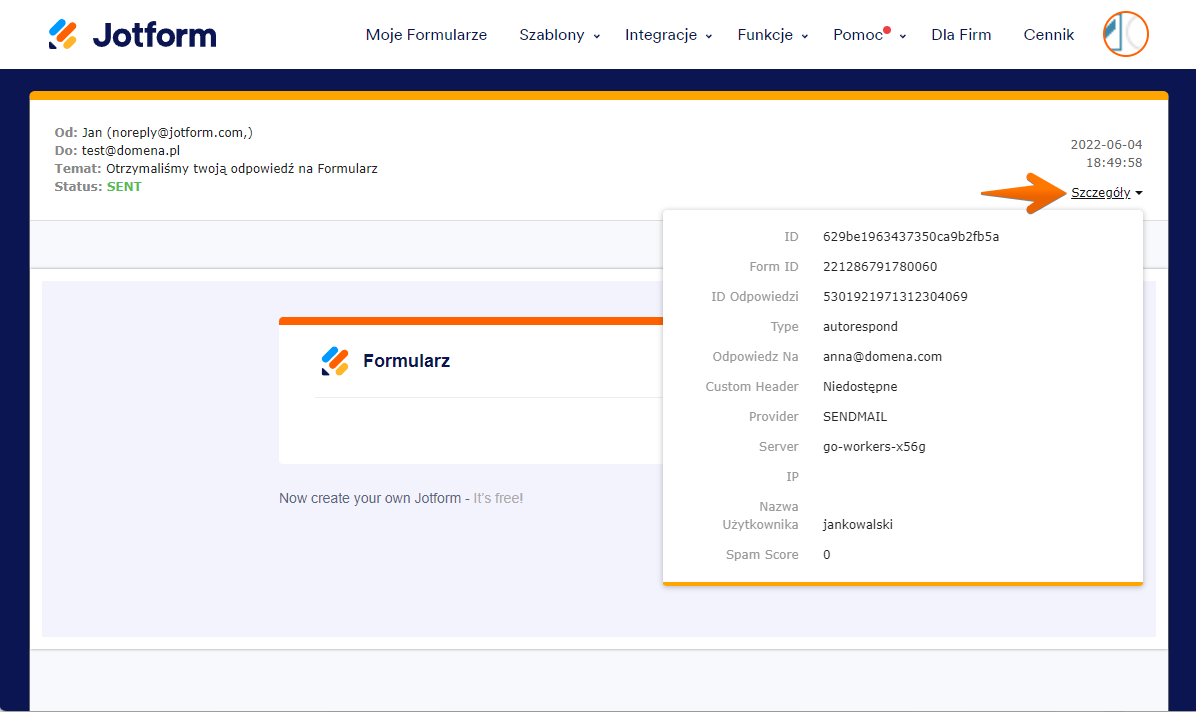Click the Provider value SENDMAIL
This screenshot has height=712, width=1196.
click(x=855, y=417)
